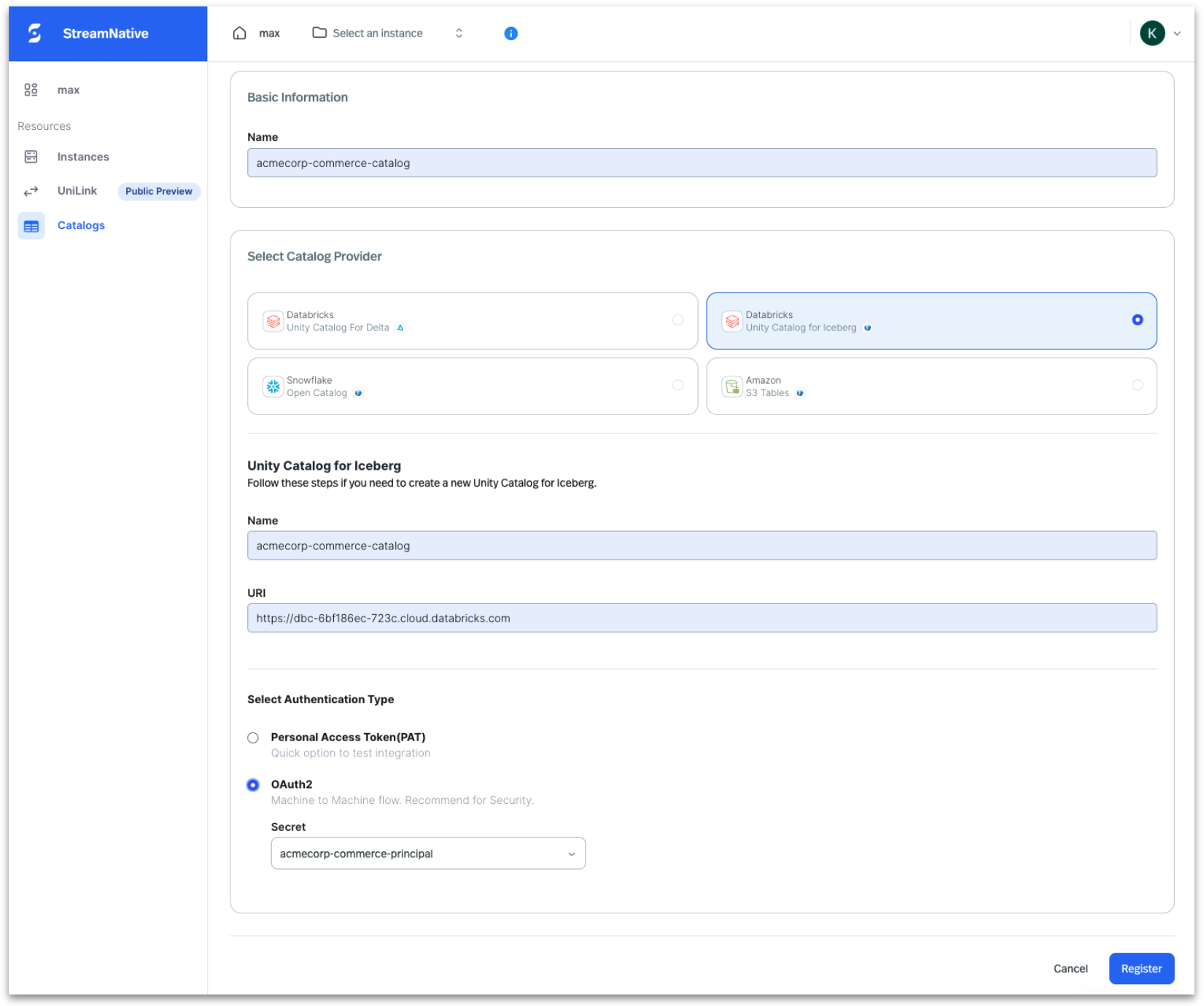Open the Secret dropdown showing acmecorp-commerce-principal
The image size is (1204, 1006).
427,853
